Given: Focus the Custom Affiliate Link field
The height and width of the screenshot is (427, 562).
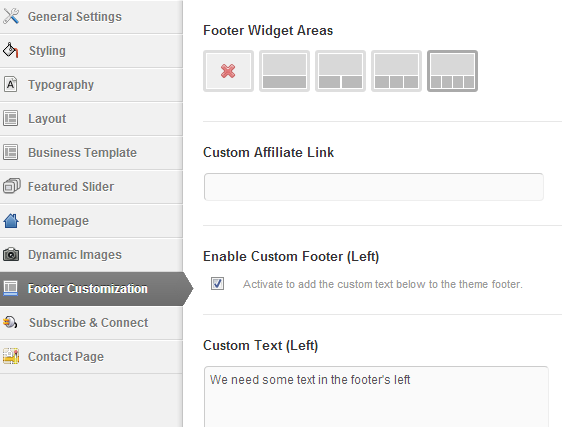Looking at the screenshot, I should pyautogui.click(x=374, y=187).
